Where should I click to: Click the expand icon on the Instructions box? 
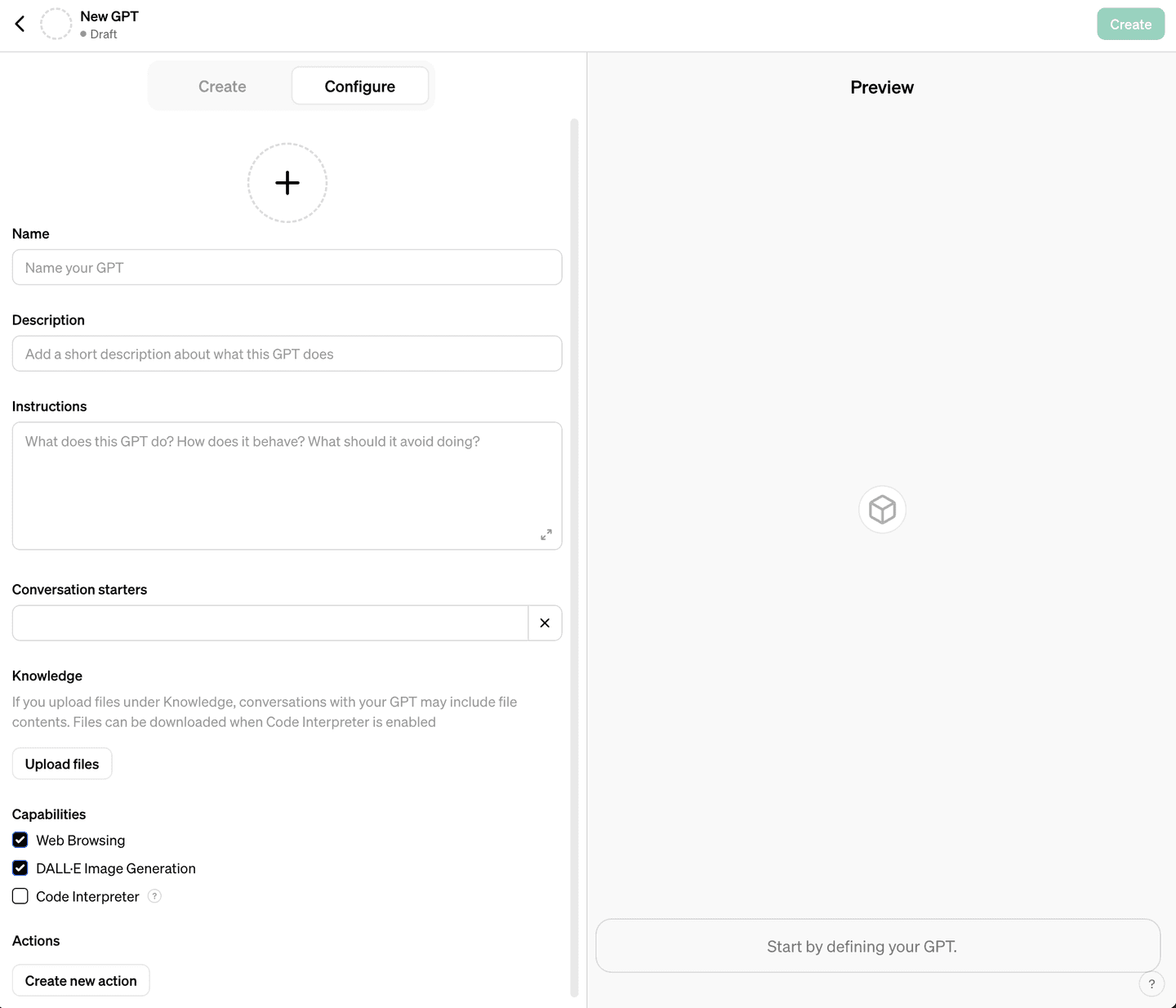coord(546,534)
